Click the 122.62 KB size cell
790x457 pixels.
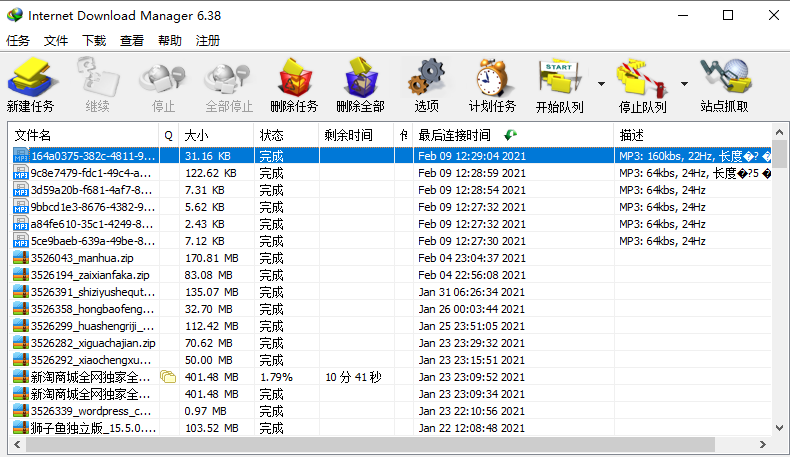[211, 173]
